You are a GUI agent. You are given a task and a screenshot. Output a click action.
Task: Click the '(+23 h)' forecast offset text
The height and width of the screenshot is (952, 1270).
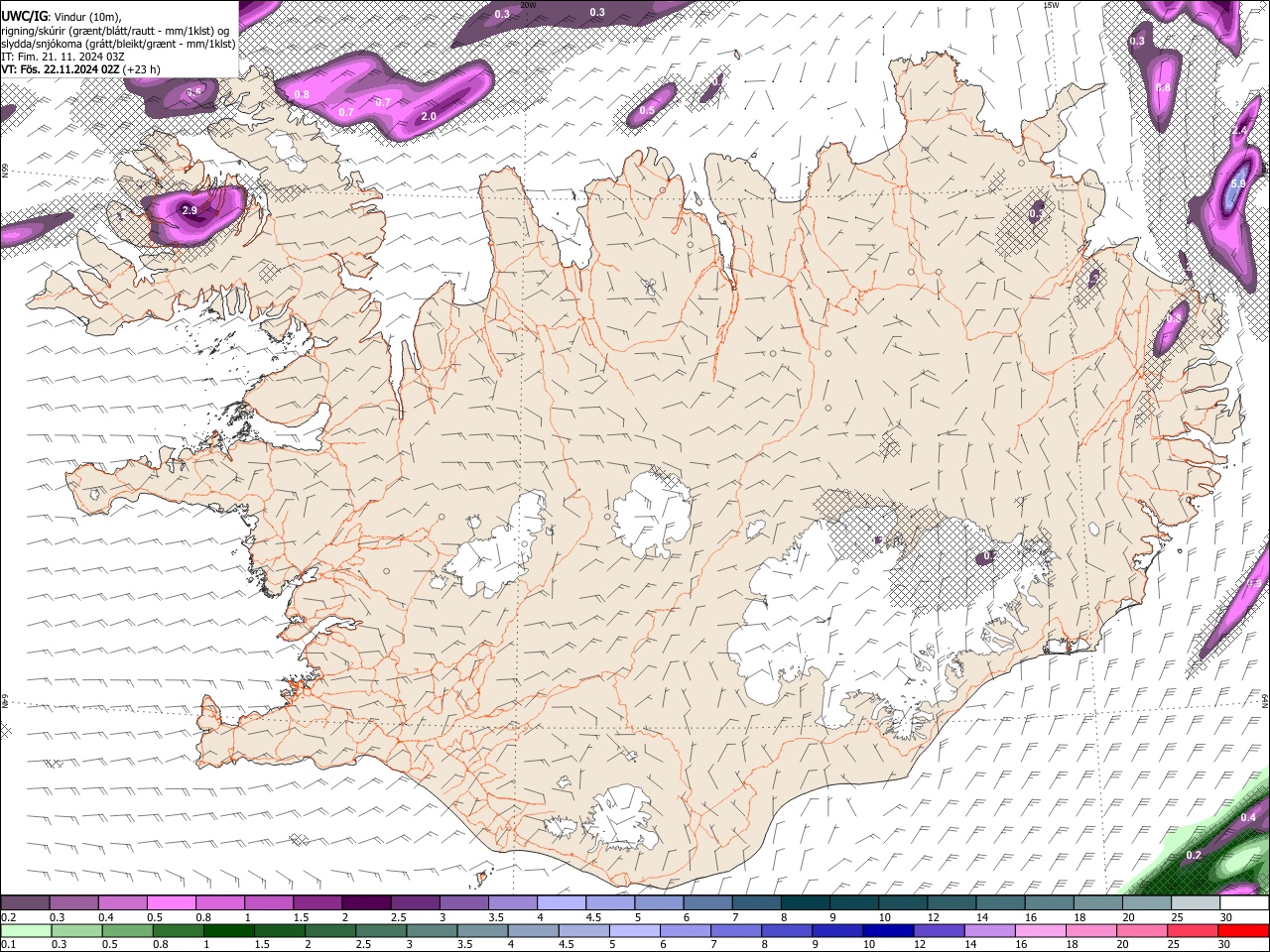coord(142,69)
